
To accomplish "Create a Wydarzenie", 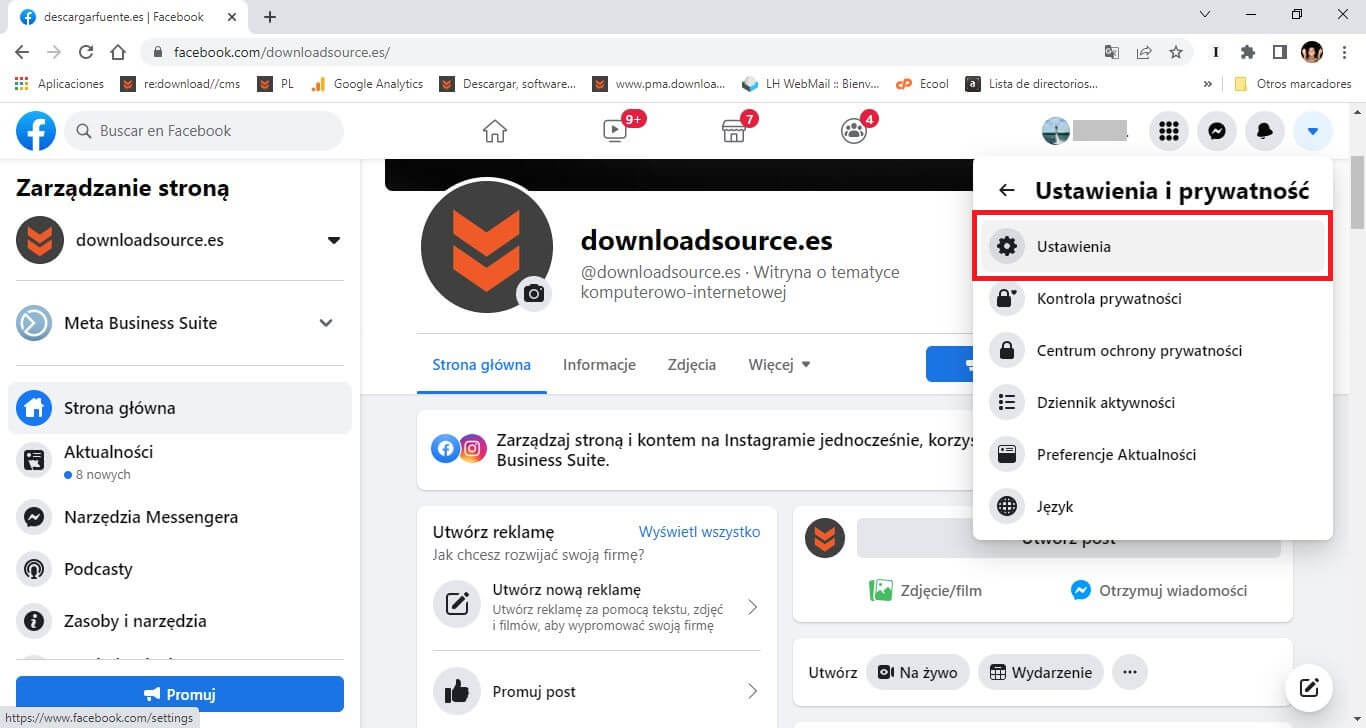I will (x=1041, y=672).
